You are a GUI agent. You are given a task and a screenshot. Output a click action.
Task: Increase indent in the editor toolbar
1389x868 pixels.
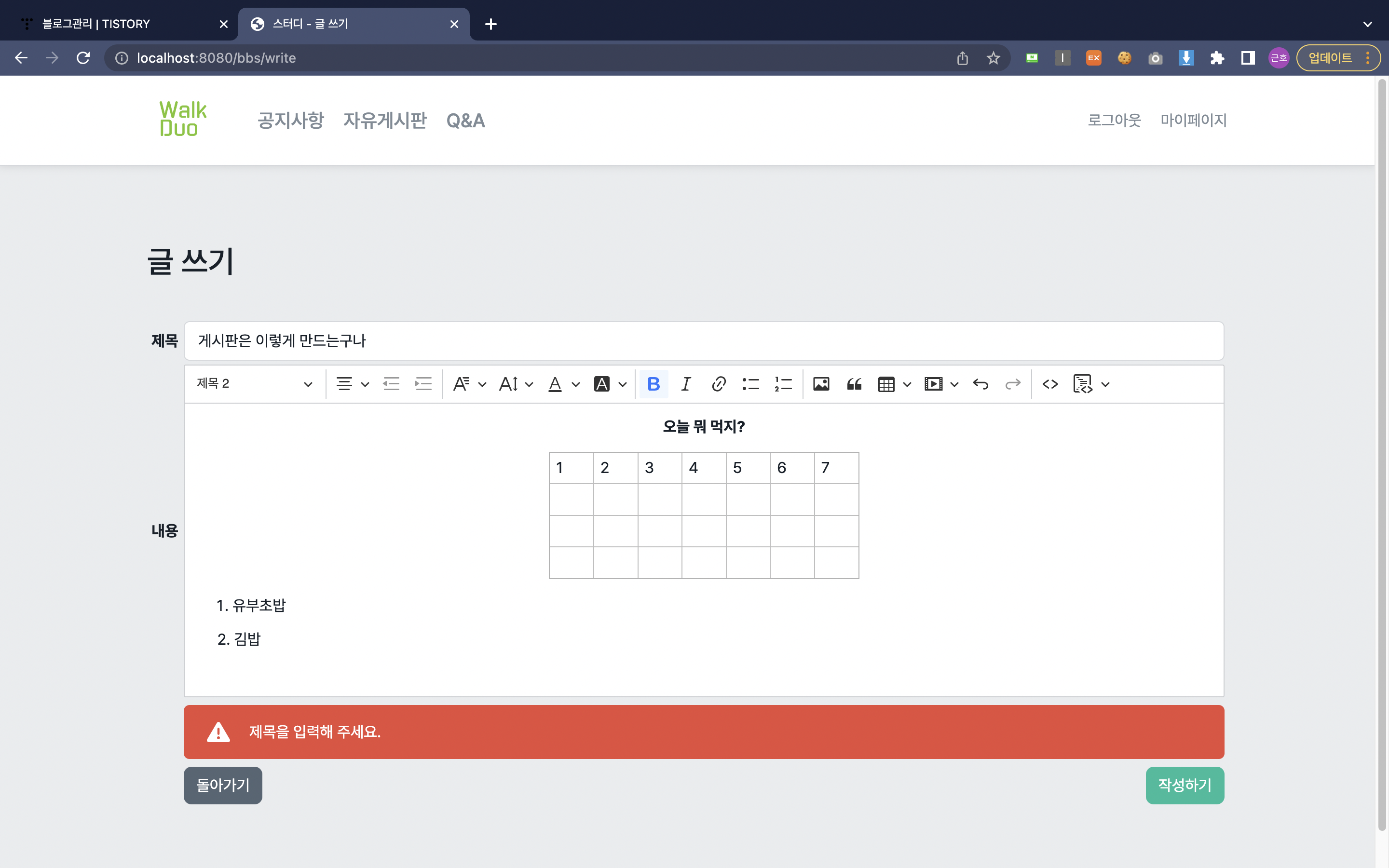pyautogui.click(x=423, y=384)
